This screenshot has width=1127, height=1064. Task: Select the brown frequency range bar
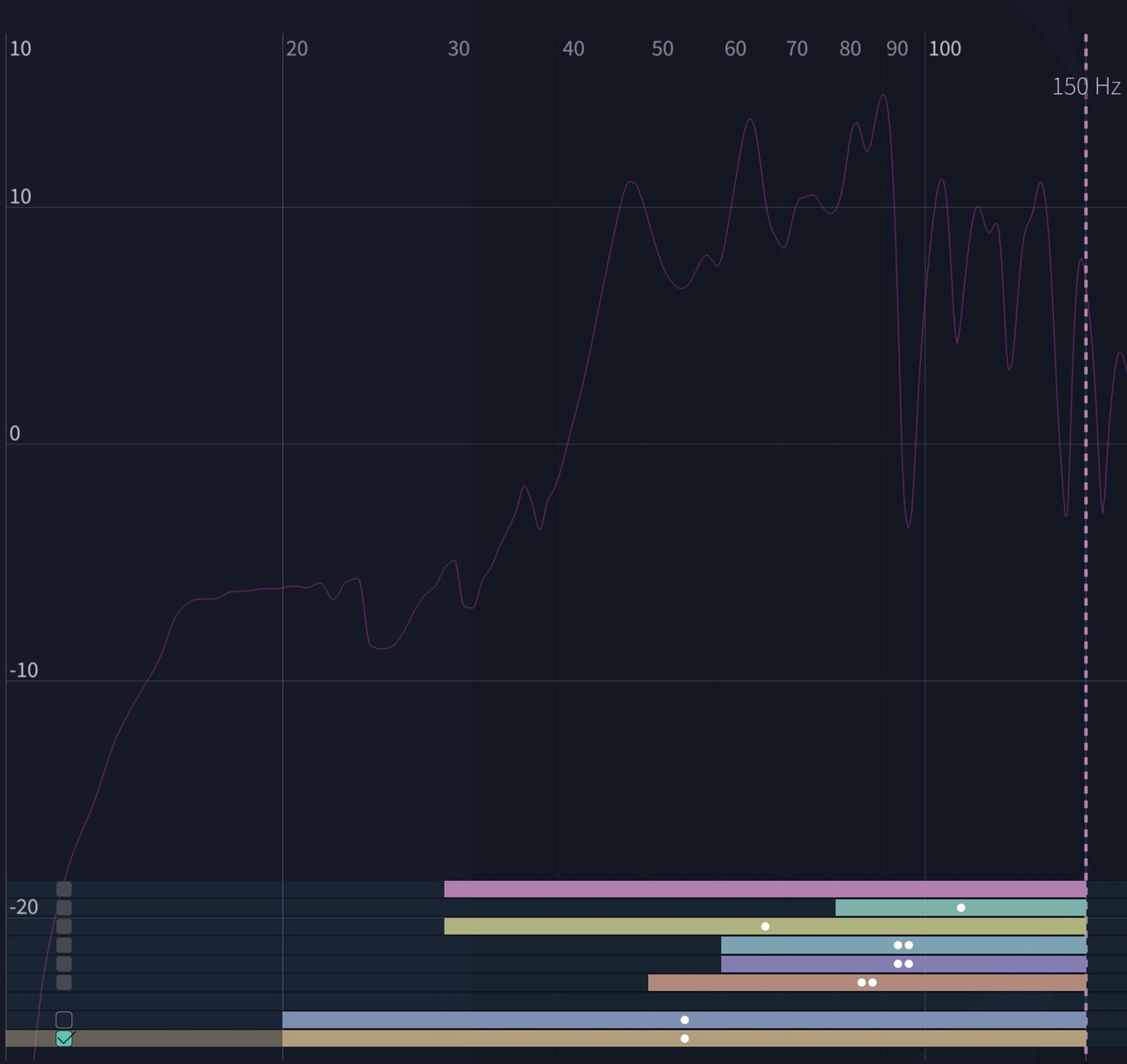tap(867, 982)
